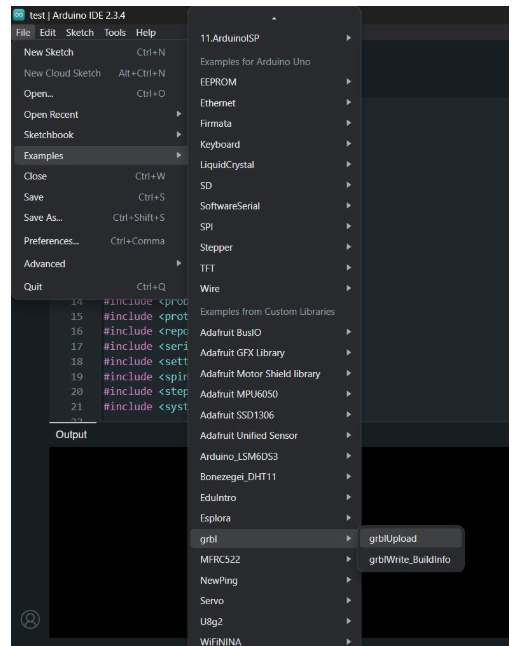Click the #include on code line 19
The height and width of the screenshot is (646, 513).
(128, 377)
